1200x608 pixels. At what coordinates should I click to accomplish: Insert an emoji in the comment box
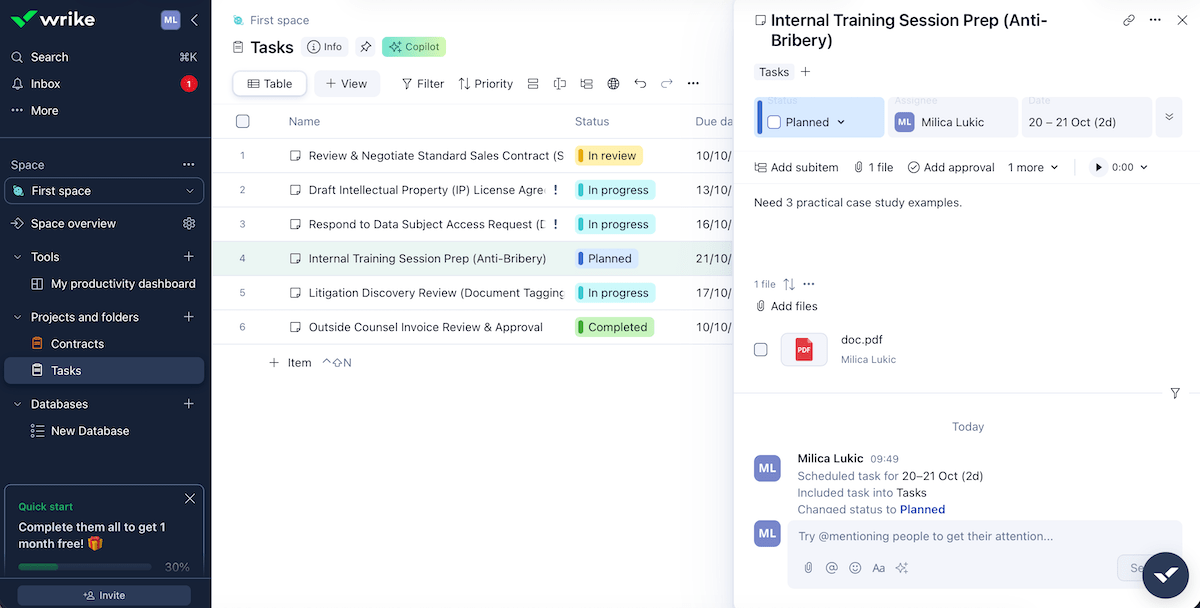pyautogui.click(x=855, y=567)
